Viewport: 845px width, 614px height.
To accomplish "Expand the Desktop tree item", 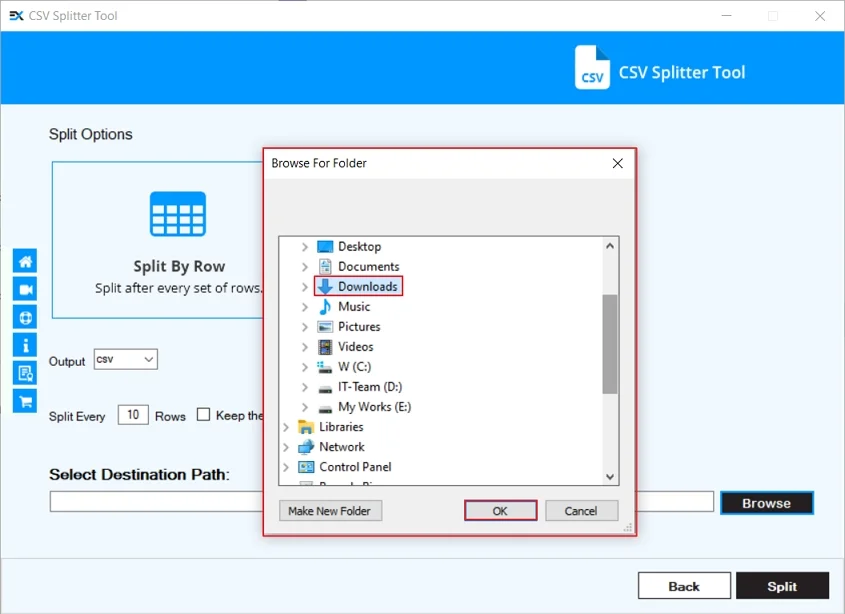I will pyautogui.click(x=305, y=246).
